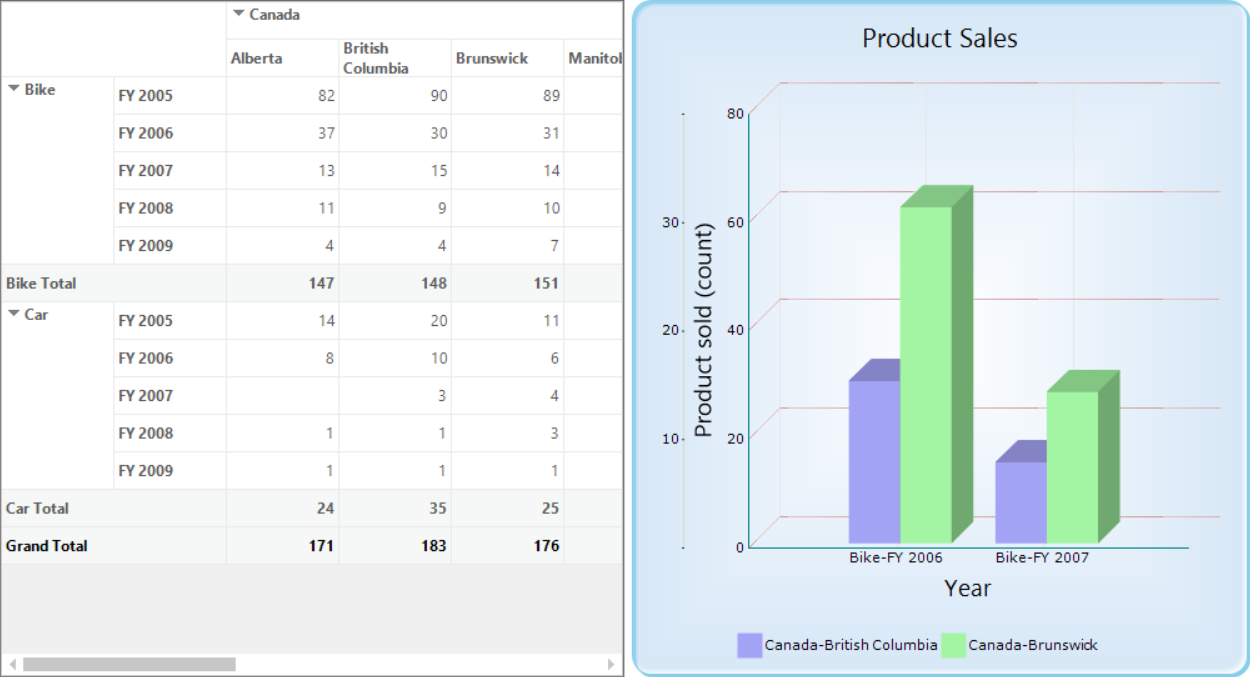Select the Brunswick column header
Viewport: 1250px width, 677px height.
click(507, 58)
